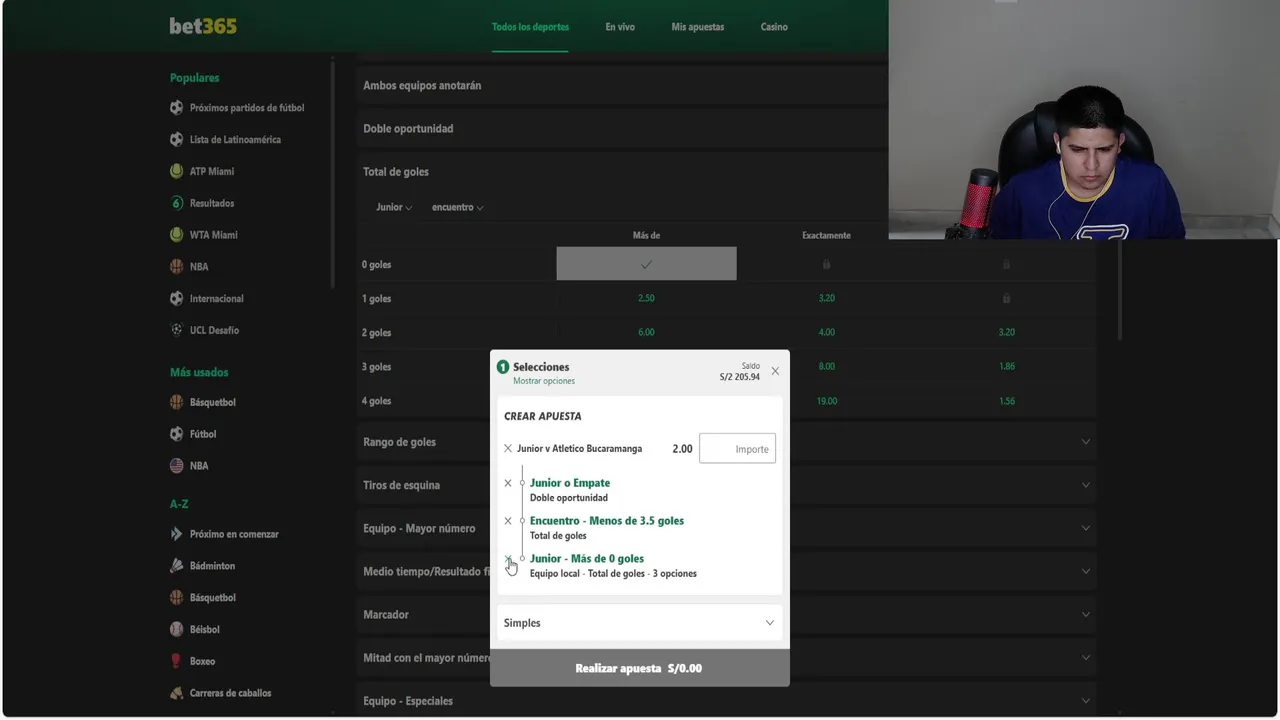The image size is (1280, 720).
Task: Click the basketball icon beside Básquetbol under Más usados
Action: click(177, 402)
